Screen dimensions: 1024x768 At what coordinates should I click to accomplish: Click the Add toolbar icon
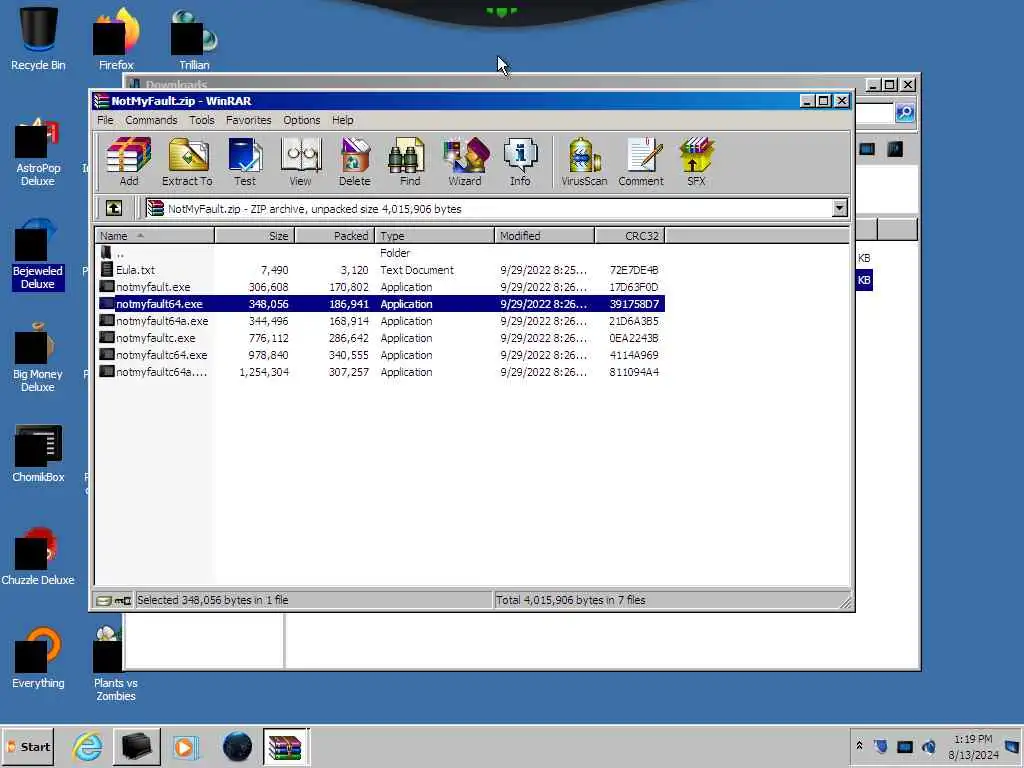pyautogui.click(x=129, y=162)
